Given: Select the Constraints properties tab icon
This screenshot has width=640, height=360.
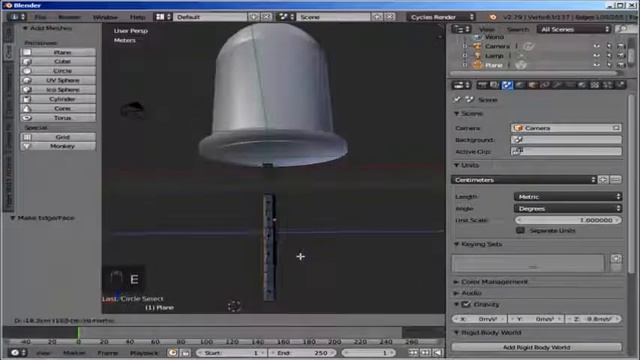Looking at the screenshot, I should (545, 85).
